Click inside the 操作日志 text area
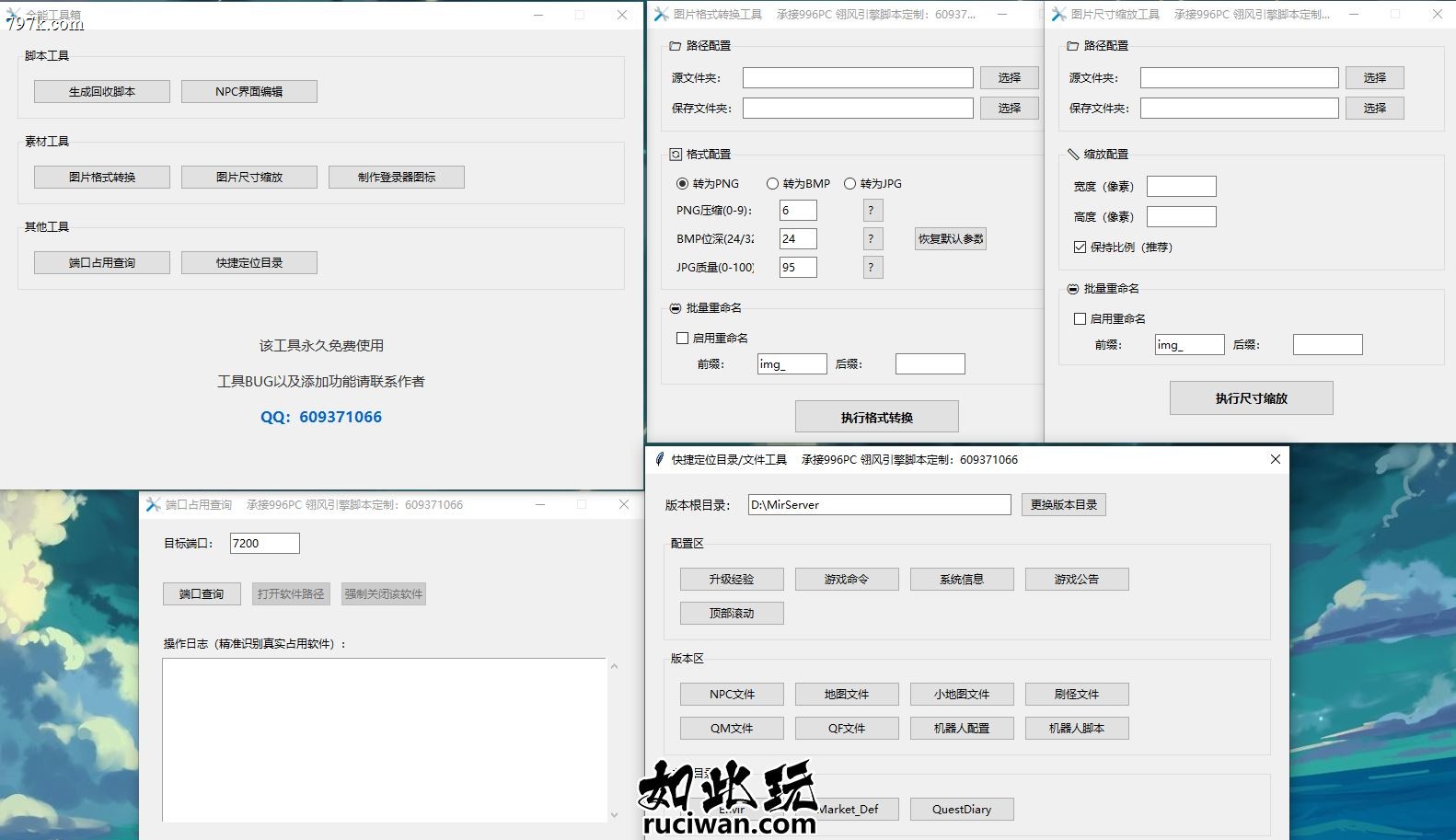1456x840 pixels. pos(384,739)
